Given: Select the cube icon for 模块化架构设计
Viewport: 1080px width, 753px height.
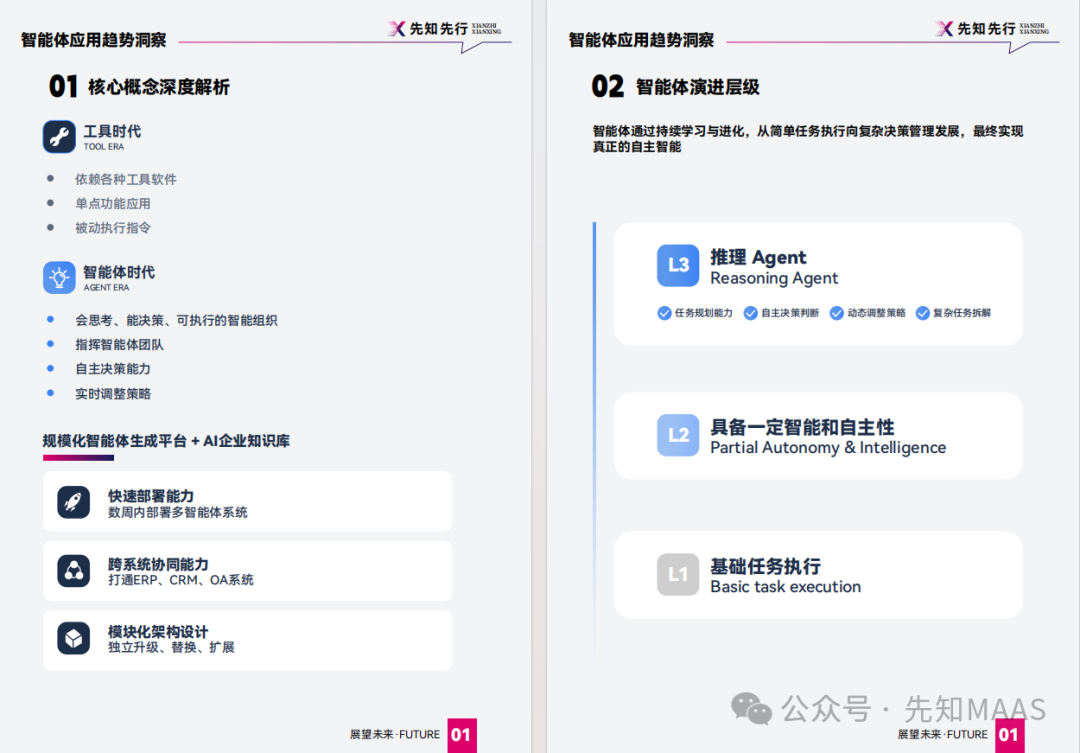Looking at the screenshot, I should pyautogui.click(x=73, y=640).
